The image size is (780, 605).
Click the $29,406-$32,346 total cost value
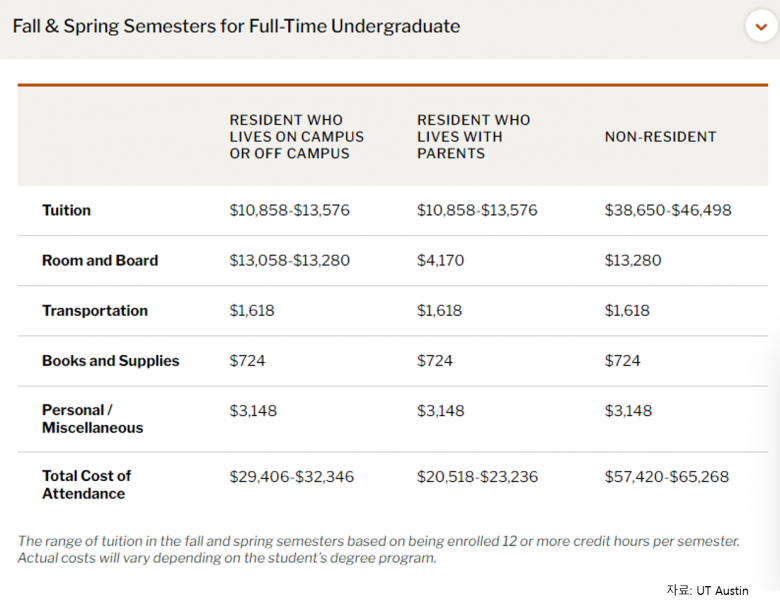tap(291, 477)
